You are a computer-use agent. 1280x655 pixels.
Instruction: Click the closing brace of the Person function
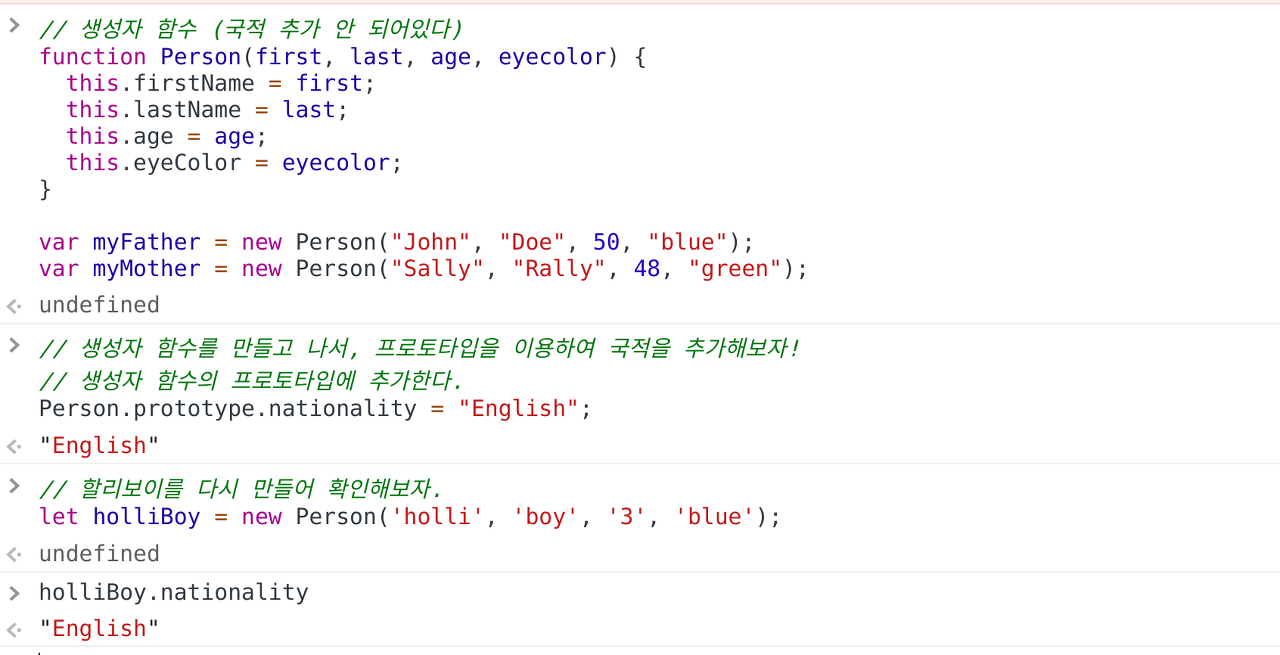(45, 189)
